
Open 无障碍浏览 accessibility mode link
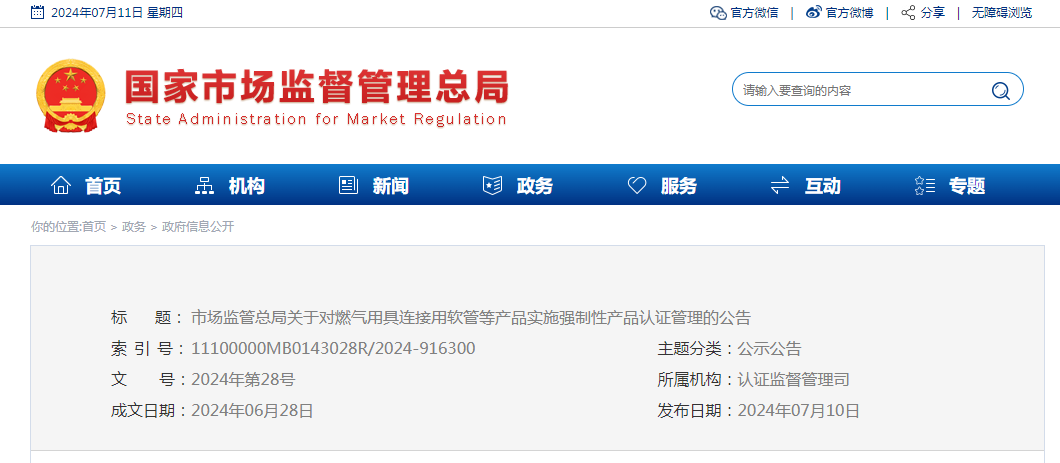pos(1003,13)
